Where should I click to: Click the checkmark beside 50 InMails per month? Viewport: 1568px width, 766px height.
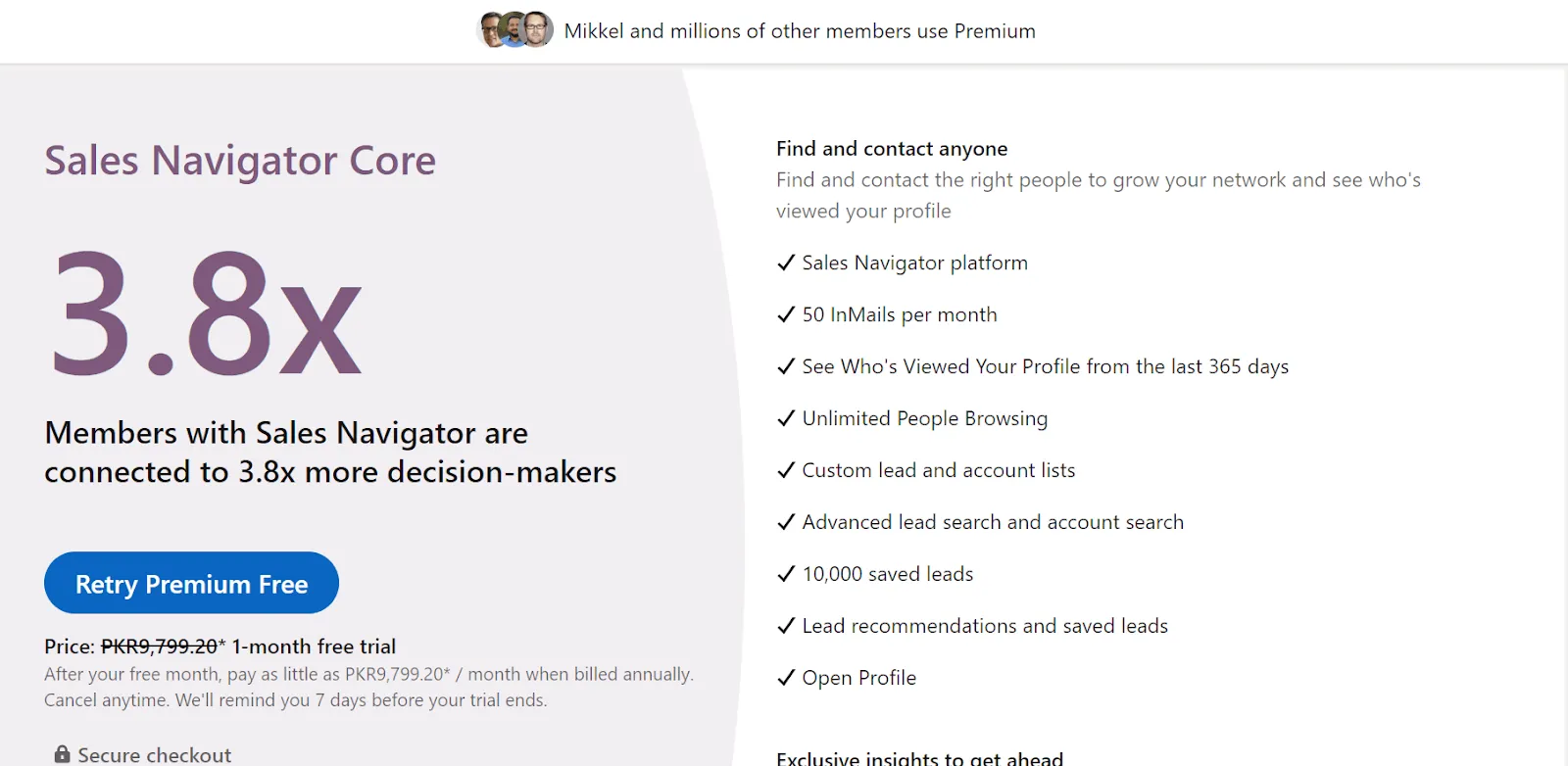point(784,313)
